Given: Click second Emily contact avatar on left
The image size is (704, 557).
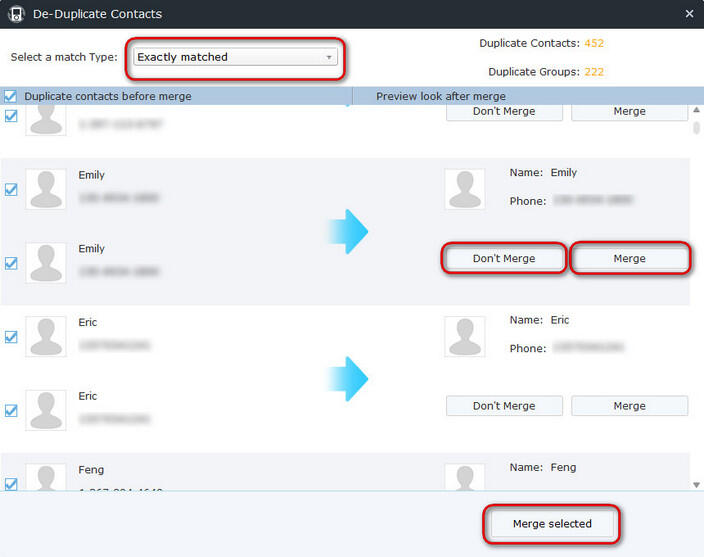Looking at the screenshot, I should point(45,263).
